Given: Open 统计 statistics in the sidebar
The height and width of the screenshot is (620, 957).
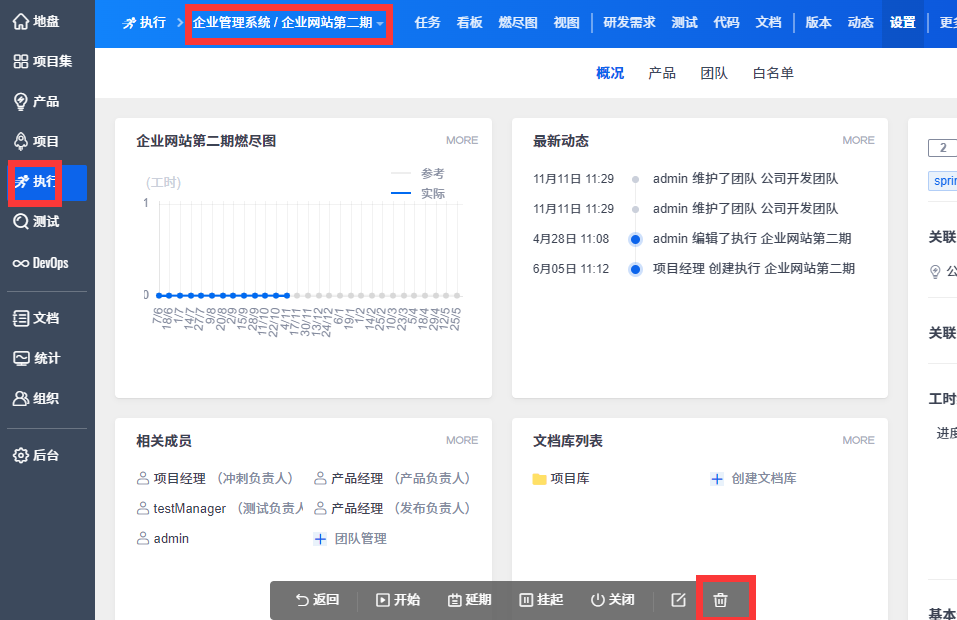Looking at the screenshot, I should [37, 358].
